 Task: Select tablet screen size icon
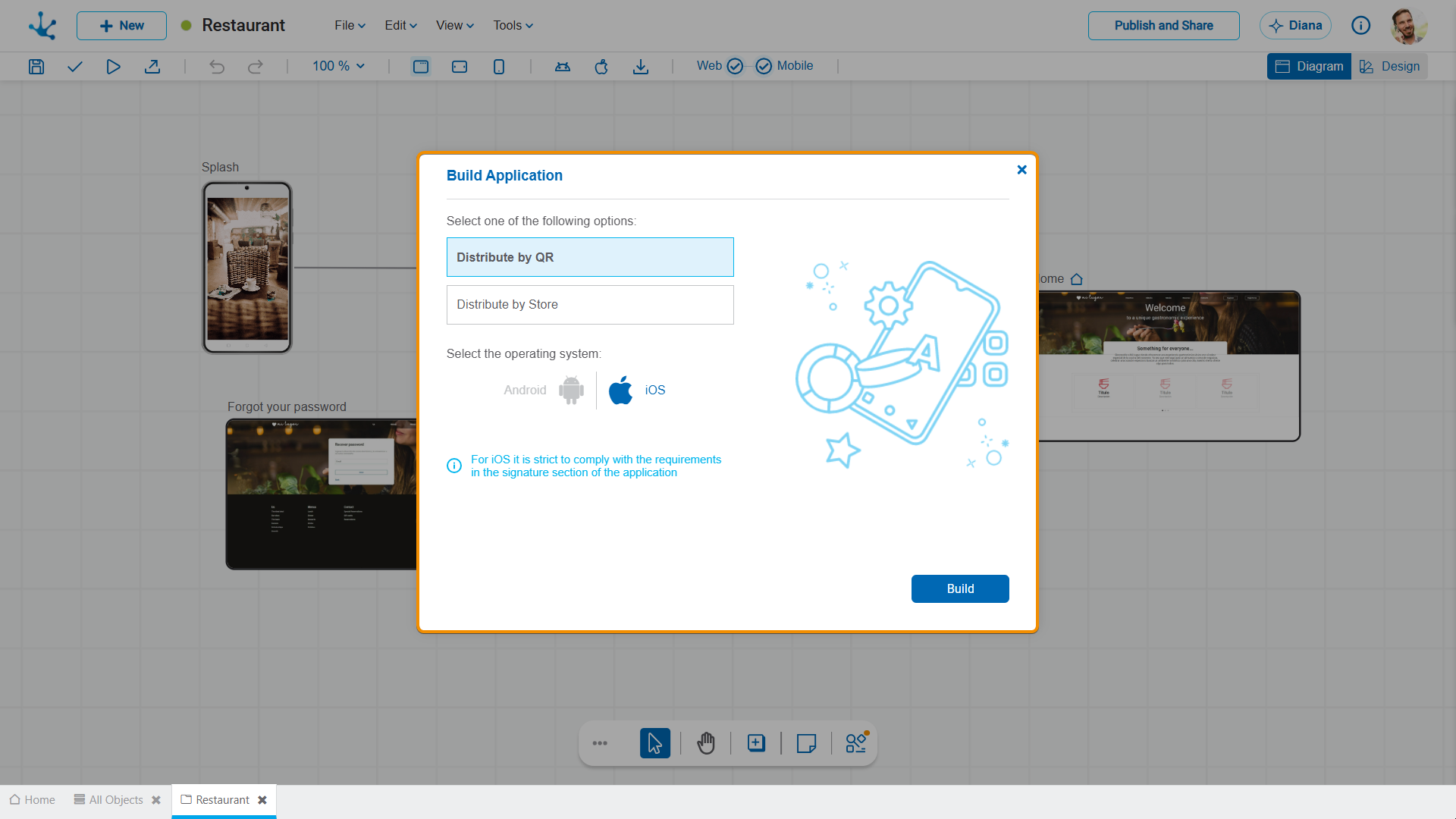click(x=460, y=67)
